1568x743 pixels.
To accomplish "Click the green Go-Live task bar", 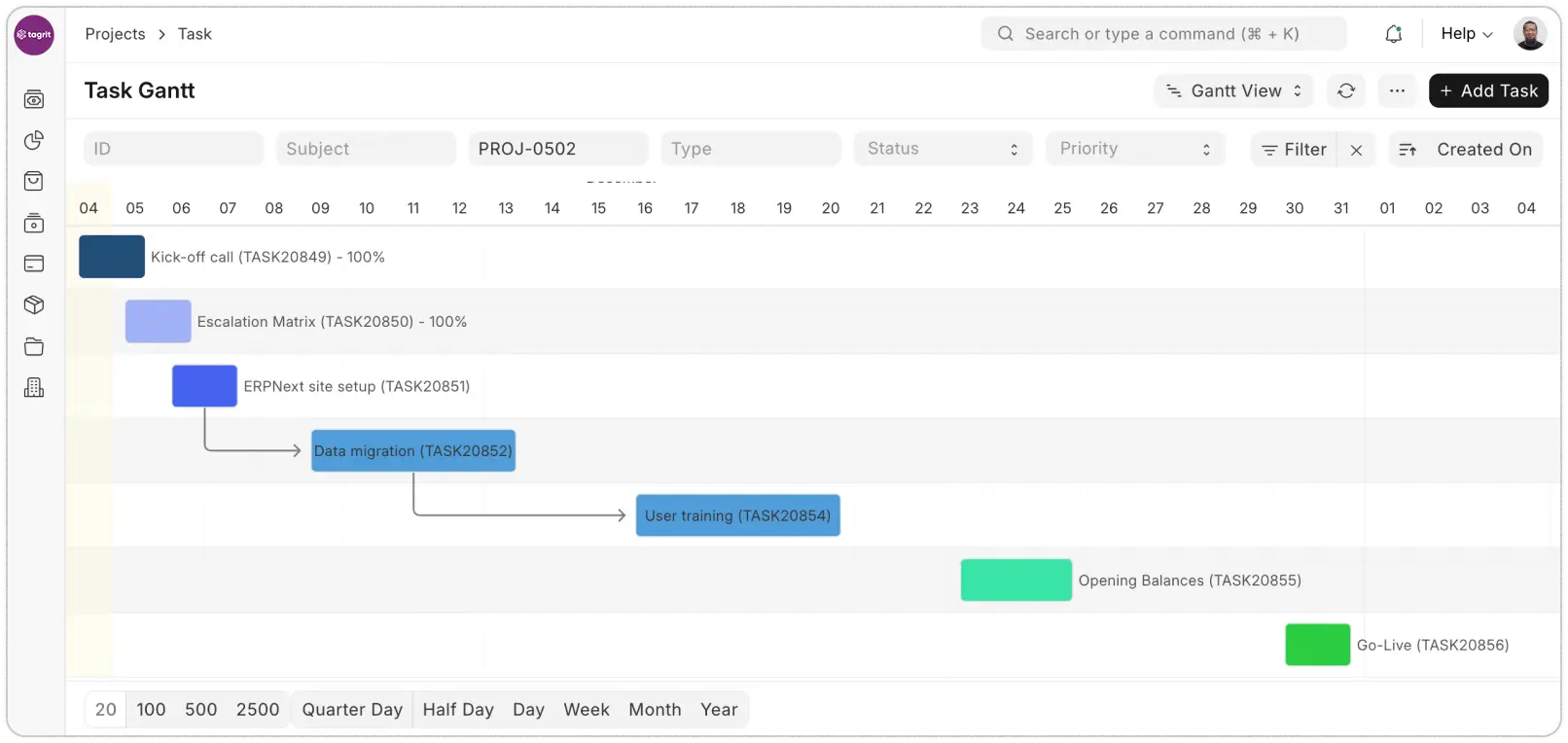I will click(1317, 645).
